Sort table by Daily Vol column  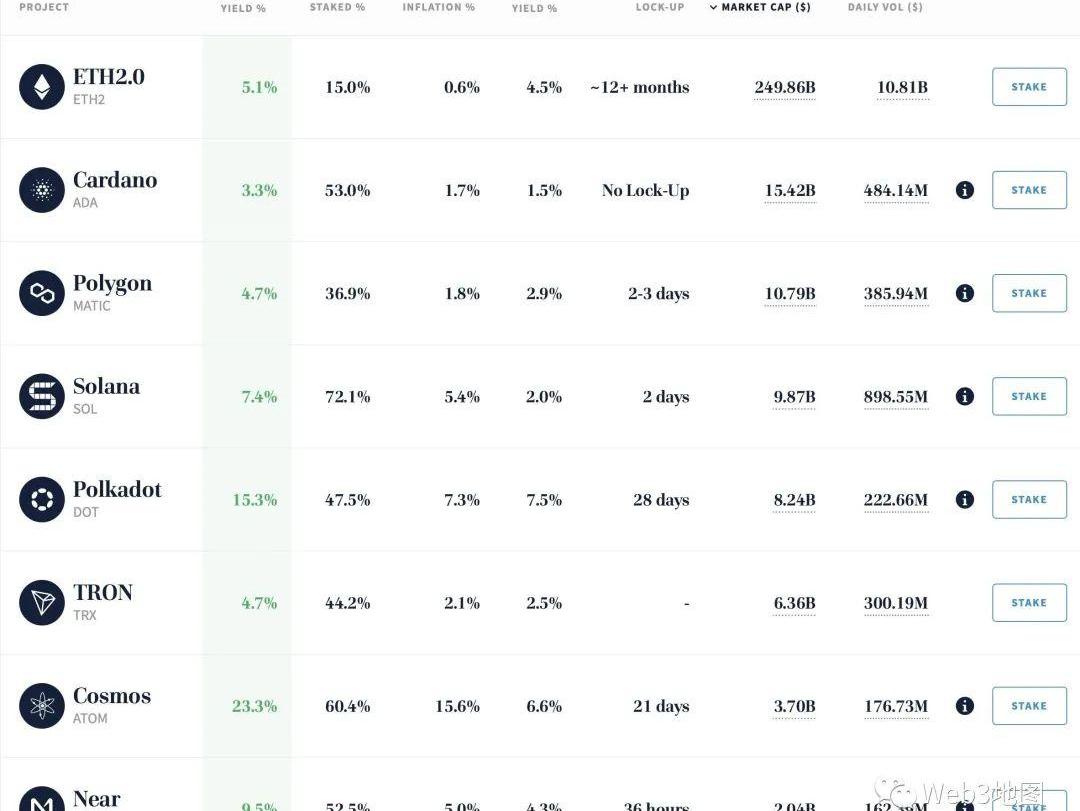click(885, 8)
